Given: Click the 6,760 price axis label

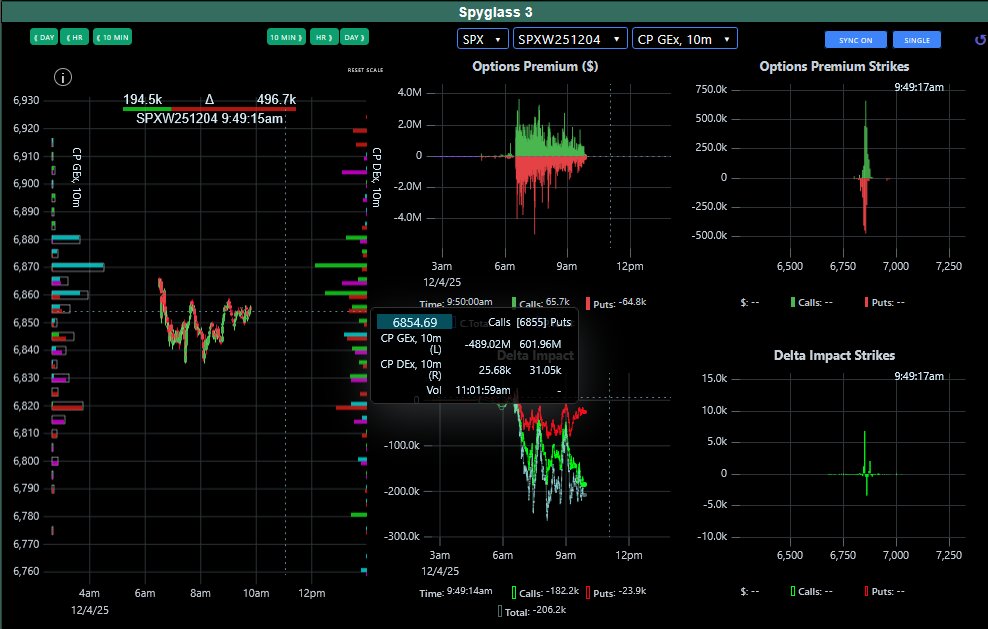Looking at the screenshot, I should [x=26, y=571].
